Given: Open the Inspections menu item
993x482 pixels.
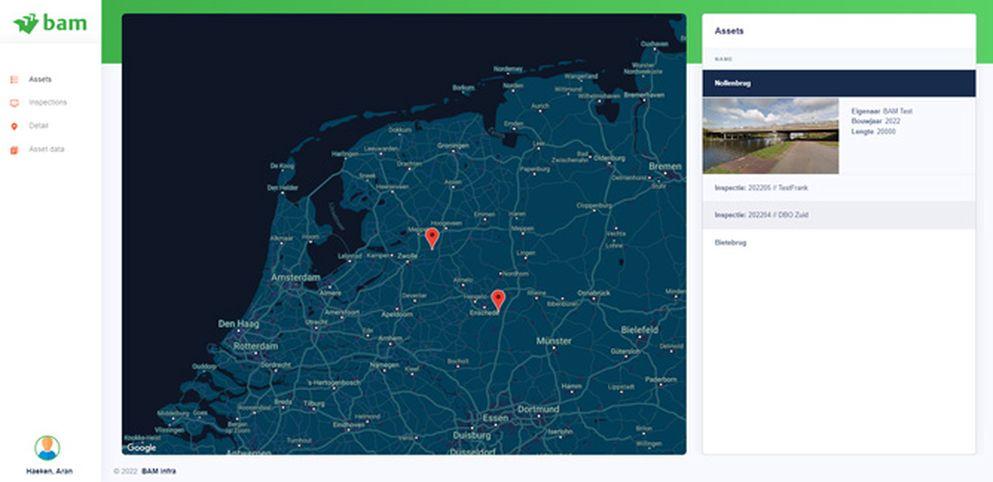Looking at the screenshot, I should [47, 103].
